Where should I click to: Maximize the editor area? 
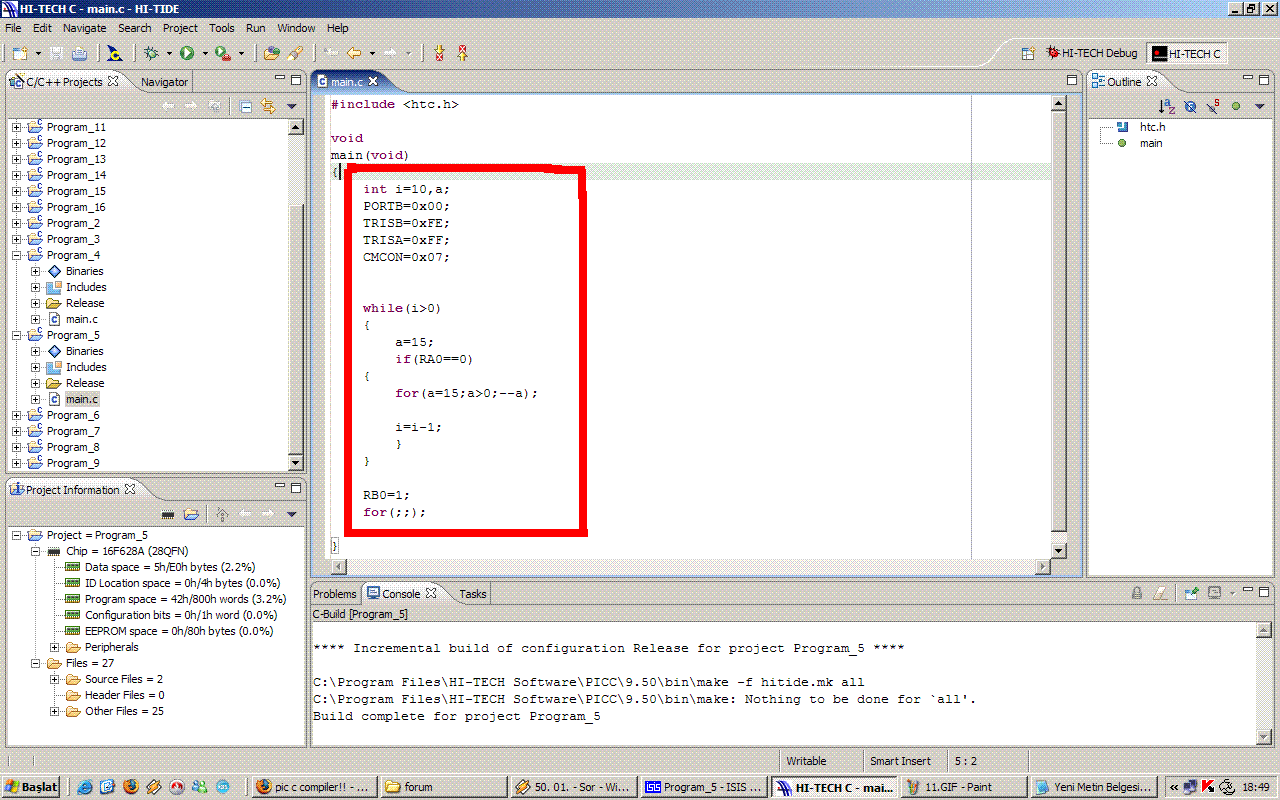coord(1072,79)
